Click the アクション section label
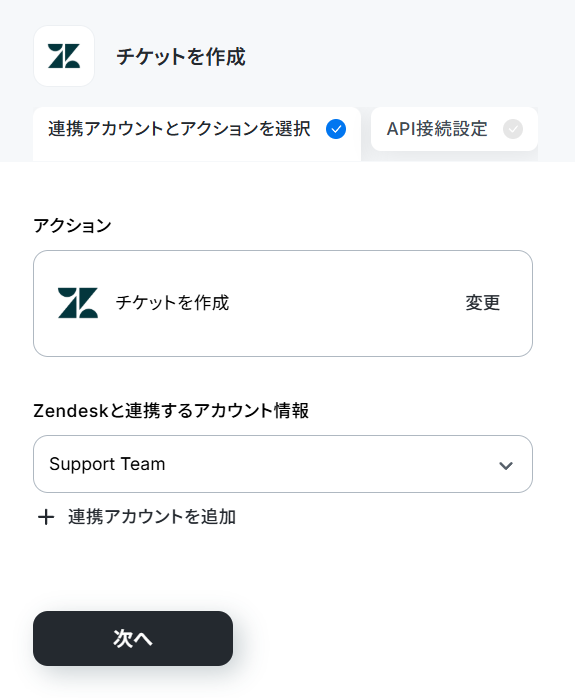This screenshot has height=698, width=575. (72, 226)
